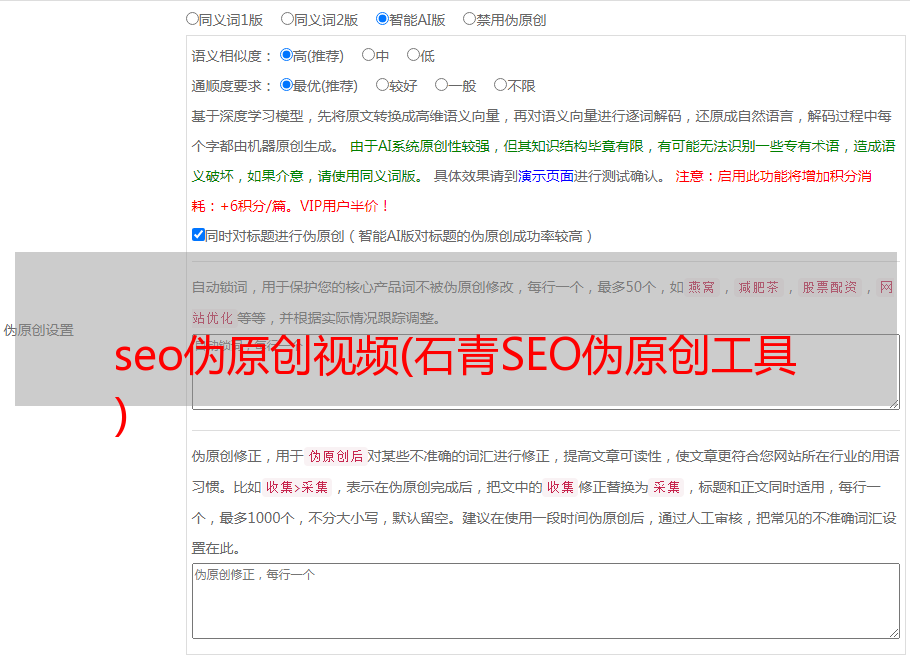This screenshot has width=911, height=658.
Task: Set 通顺度要求 to 较好
Action: coord(382,85)
